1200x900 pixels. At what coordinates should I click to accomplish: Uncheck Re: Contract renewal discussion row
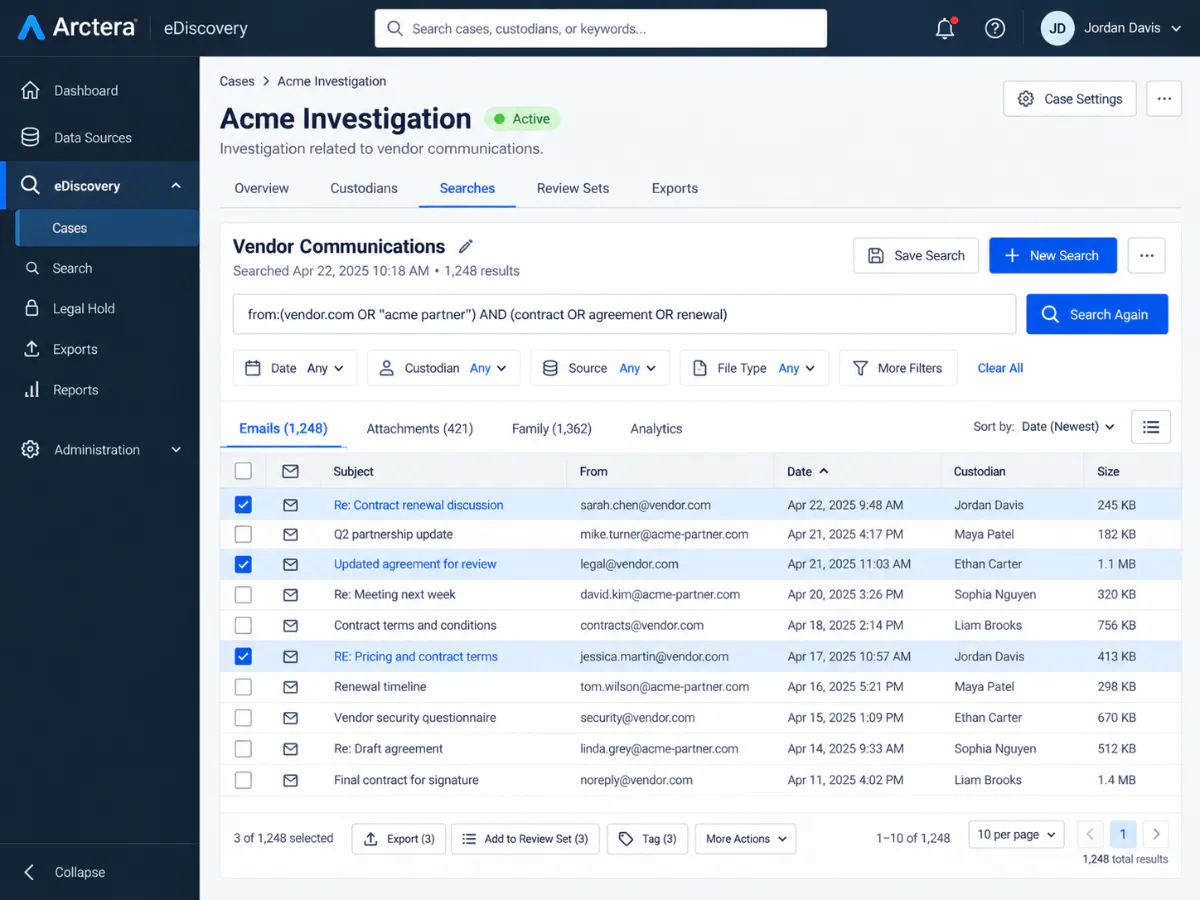243,505
